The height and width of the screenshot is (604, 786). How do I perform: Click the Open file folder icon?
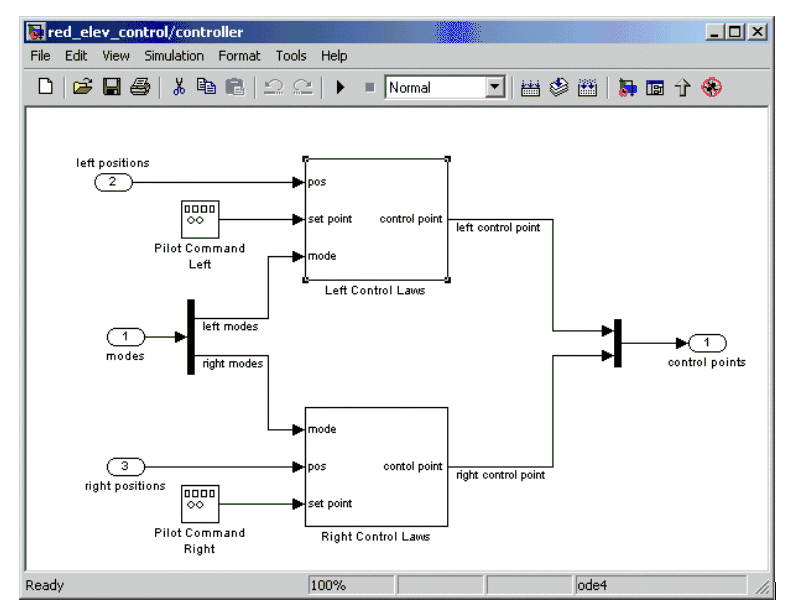pos(83,88)
